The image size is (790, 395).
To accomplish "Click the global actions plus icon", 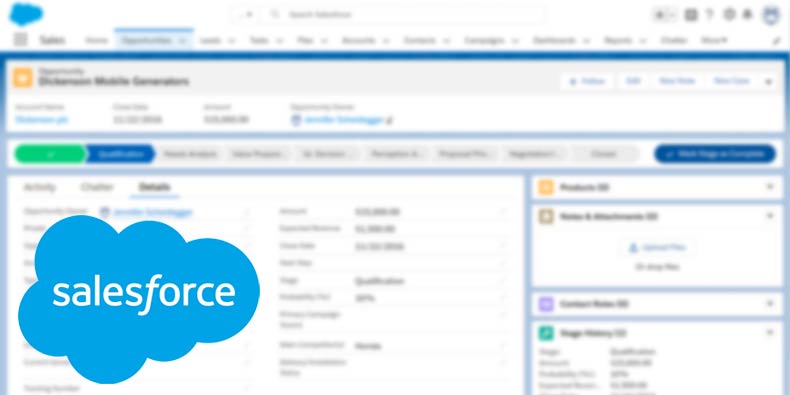I will tap(691, 15).
